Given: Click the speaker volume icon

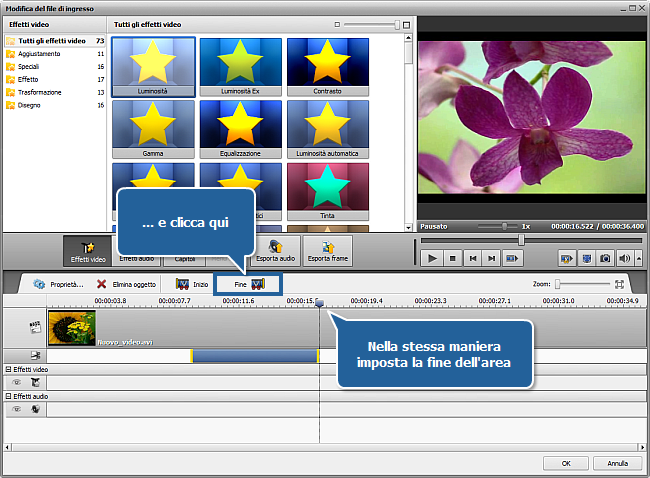Looking at the screenshot, I should [623, 258].
